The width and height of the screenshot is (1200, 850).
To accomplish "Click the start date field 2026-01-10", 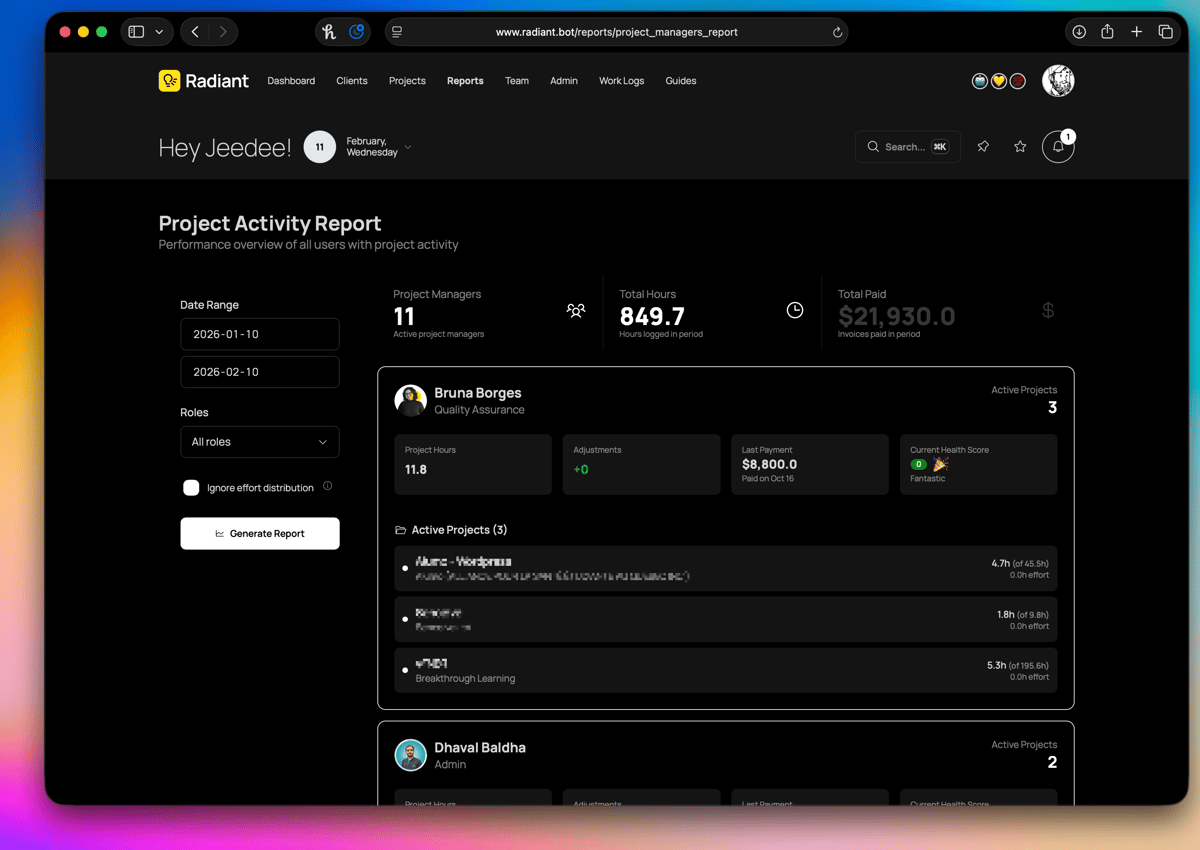I will point(260,334).
